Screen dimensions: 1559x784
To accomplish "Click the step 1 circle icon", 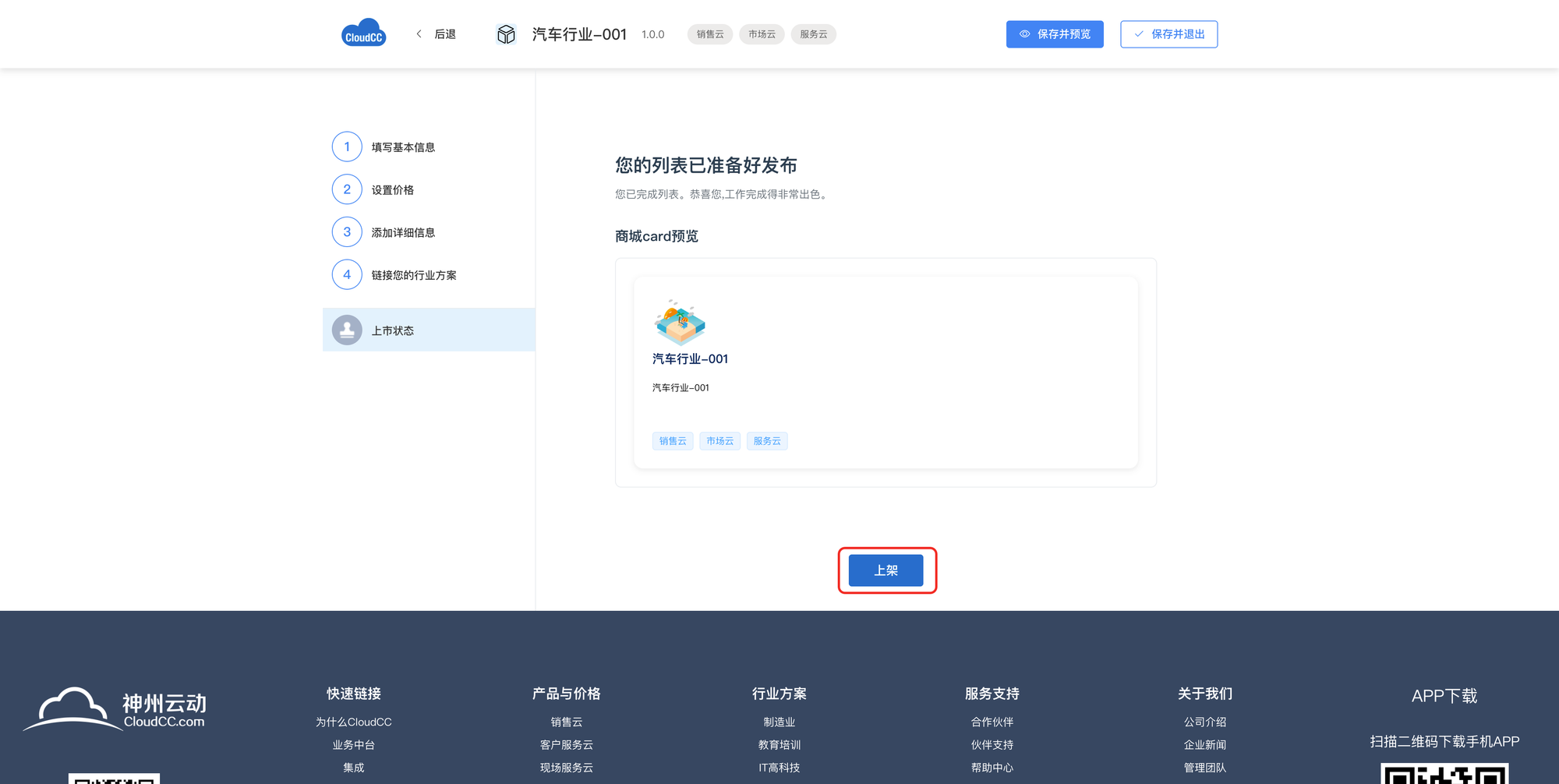I will pos(347,147).
